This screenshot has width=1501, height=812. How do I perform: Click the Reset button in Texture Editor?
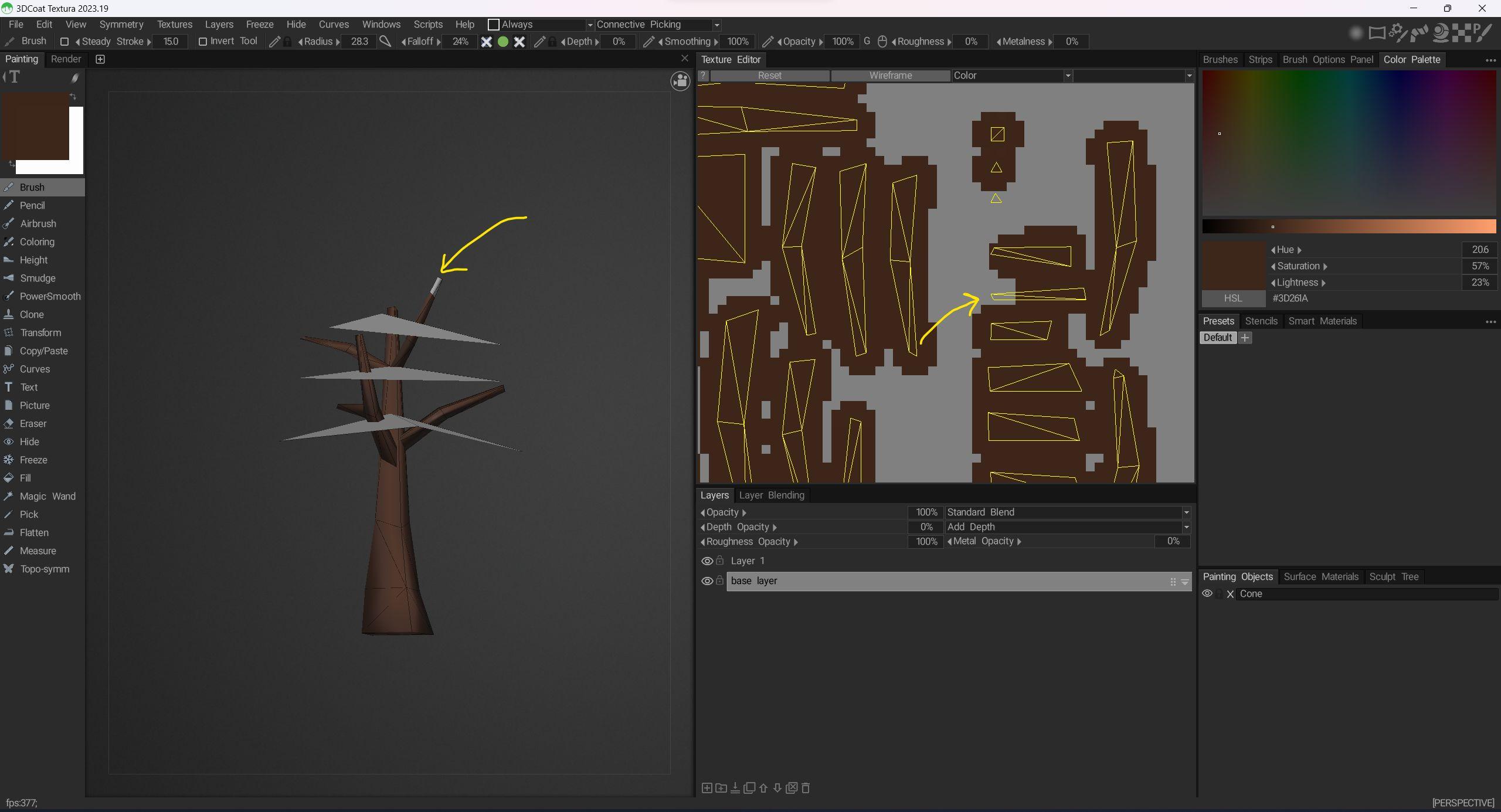(x=769, y=76)
